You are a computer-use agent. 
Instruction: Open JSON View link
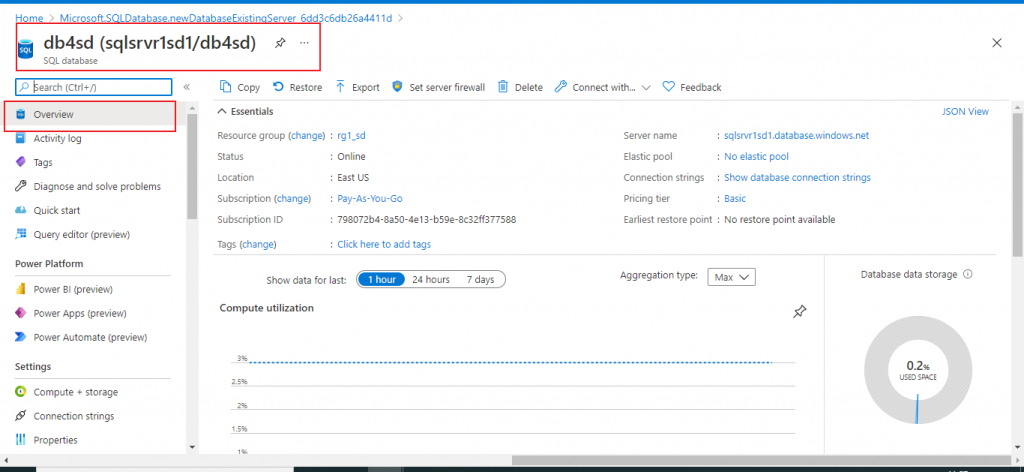pos(965,112)
